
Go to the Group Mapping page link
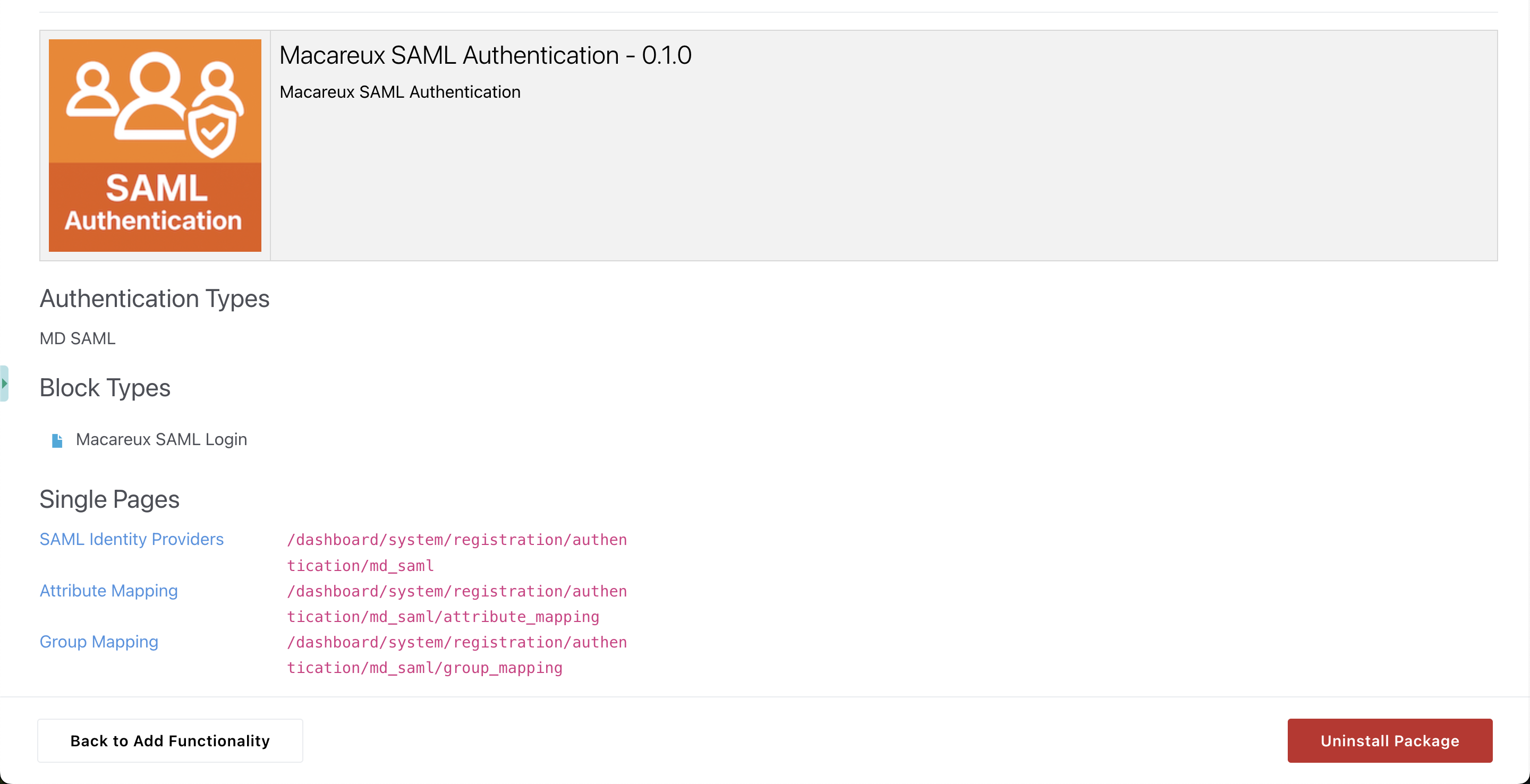(x=99, y=642)
